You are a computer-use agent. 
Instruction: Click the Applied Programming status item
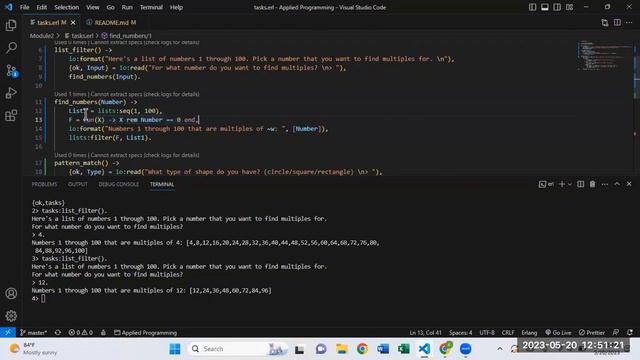pos(145,332)
